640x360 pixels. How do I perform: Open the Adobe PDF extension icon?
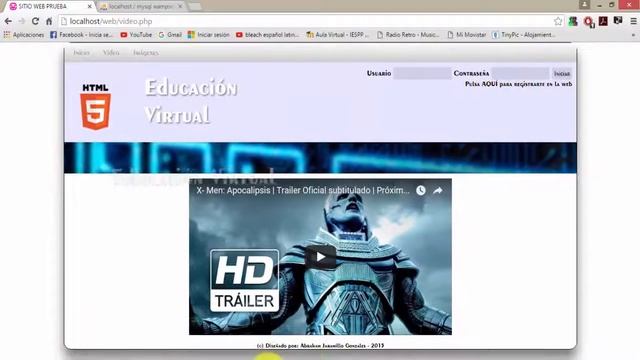tap(603, 21)
